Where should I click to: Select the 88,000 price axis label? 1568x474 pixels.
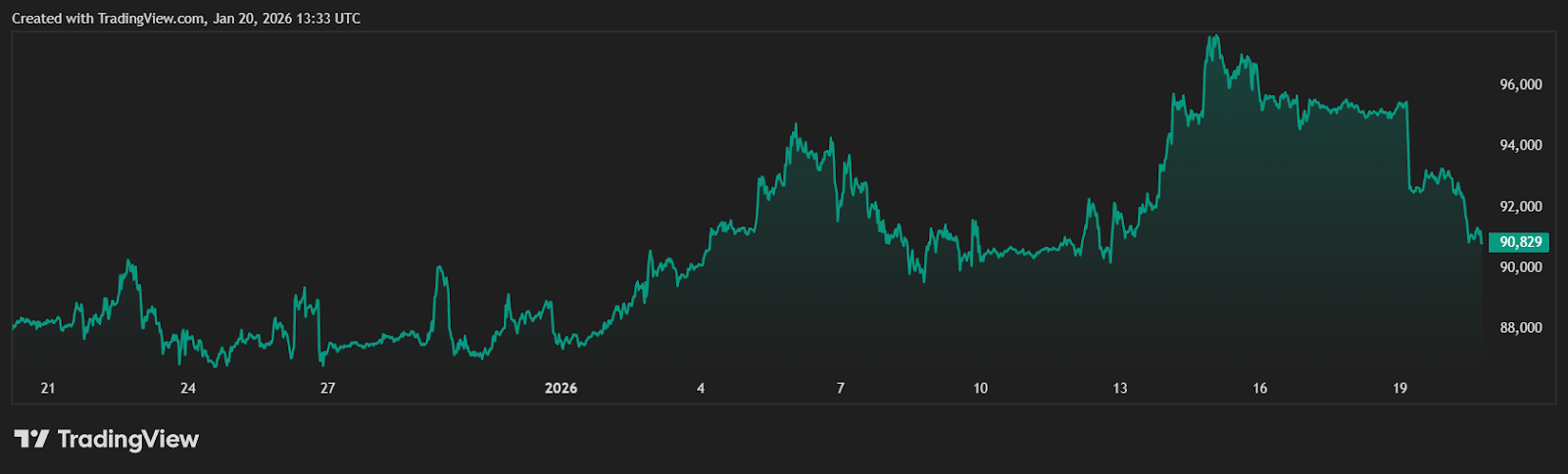[1520, 328]
